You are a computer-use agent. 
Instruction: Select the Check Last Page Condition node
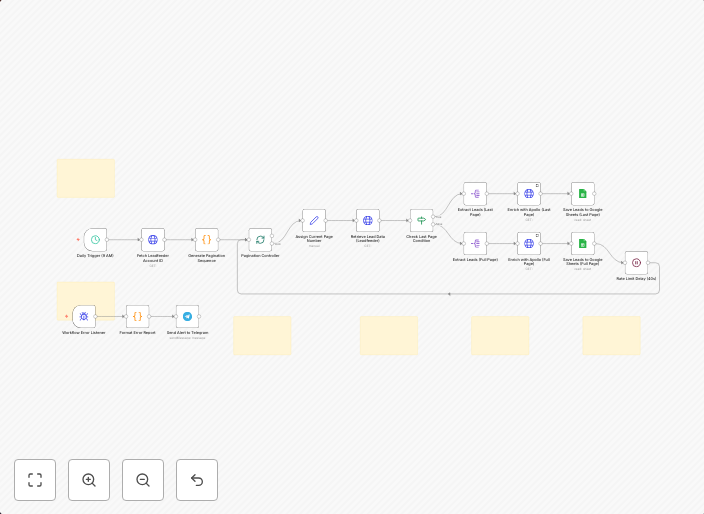tap(422, 220)
